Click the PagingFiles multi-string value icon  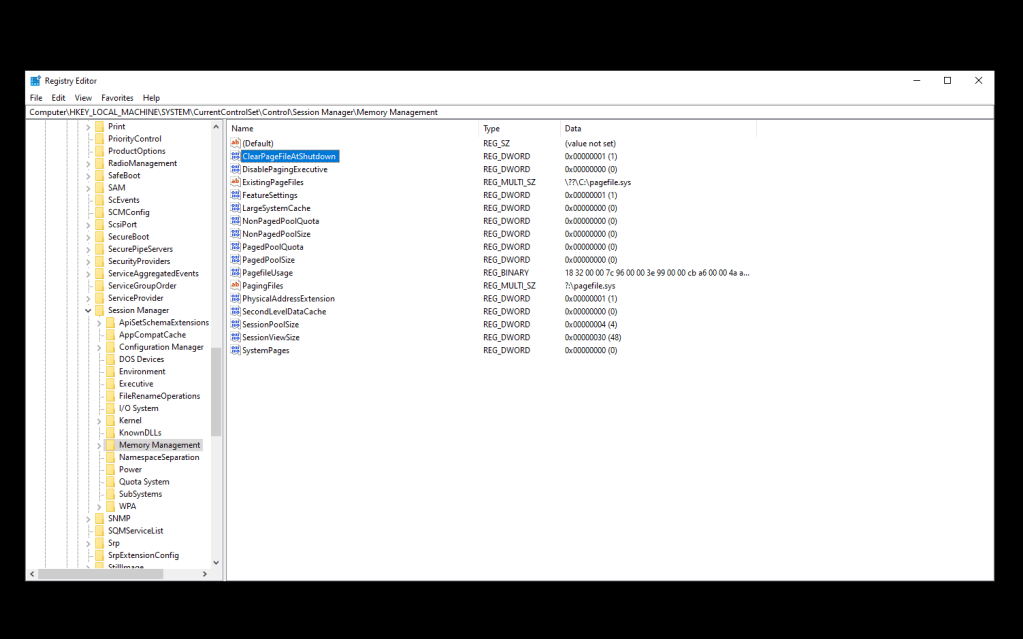click(x=235, y=286)
